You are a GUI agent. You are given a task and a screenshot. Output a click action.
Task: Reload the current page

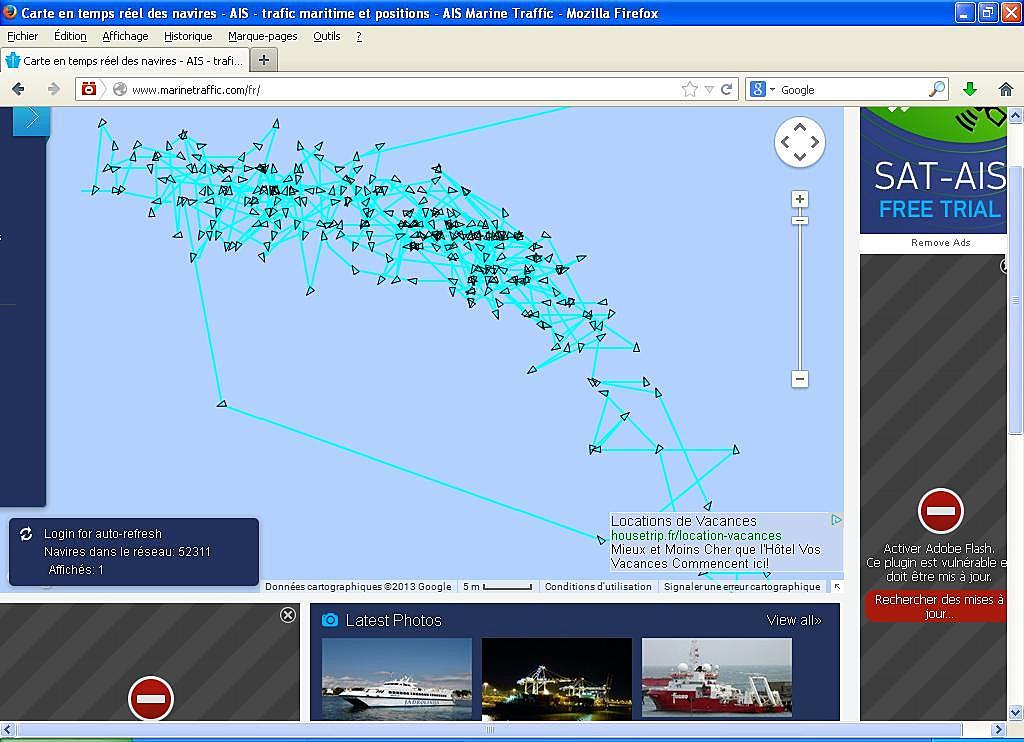pos(726,89)
